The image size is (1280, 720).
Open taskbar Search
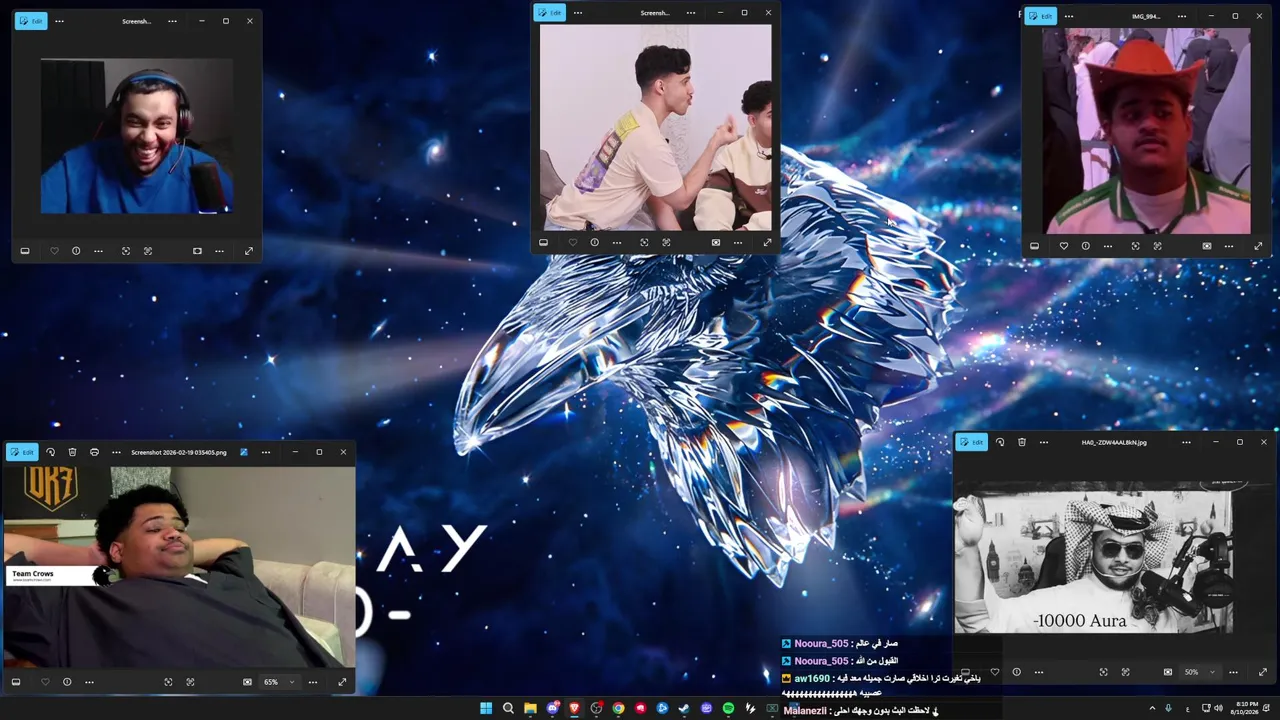(x=508, y=709)
